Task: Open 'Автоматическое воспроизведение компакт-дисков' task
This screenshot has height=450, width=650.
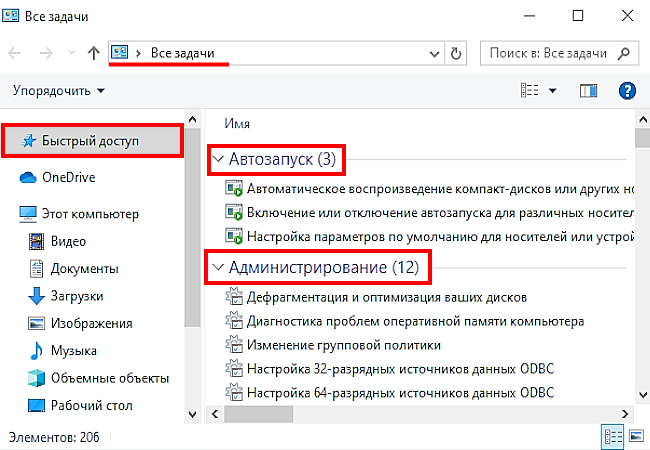Action: [x=429, y=189]
